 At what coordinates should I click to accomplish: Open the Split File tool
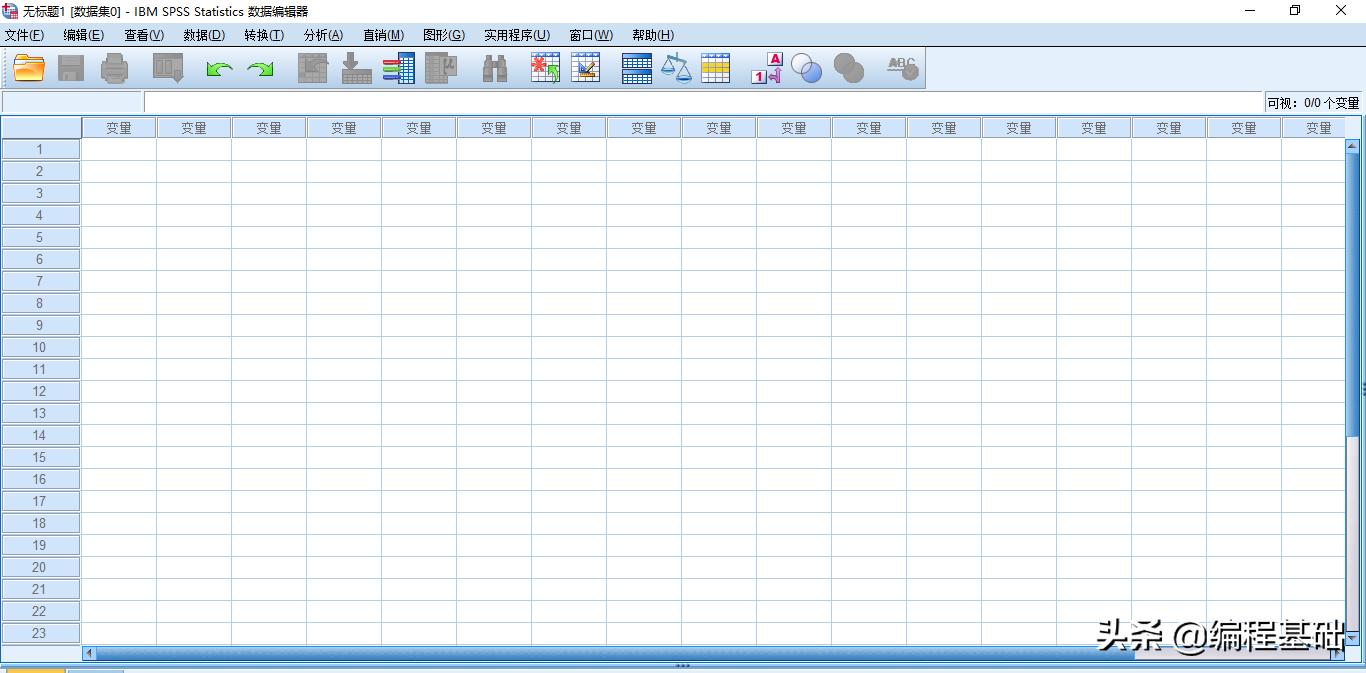(636, 67)
